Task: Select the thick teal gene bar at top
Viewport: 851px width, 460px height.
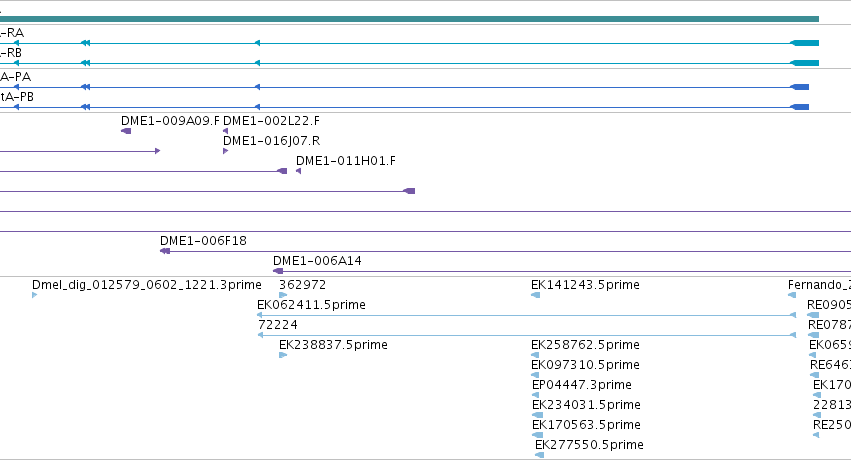Action: [409, 19]
